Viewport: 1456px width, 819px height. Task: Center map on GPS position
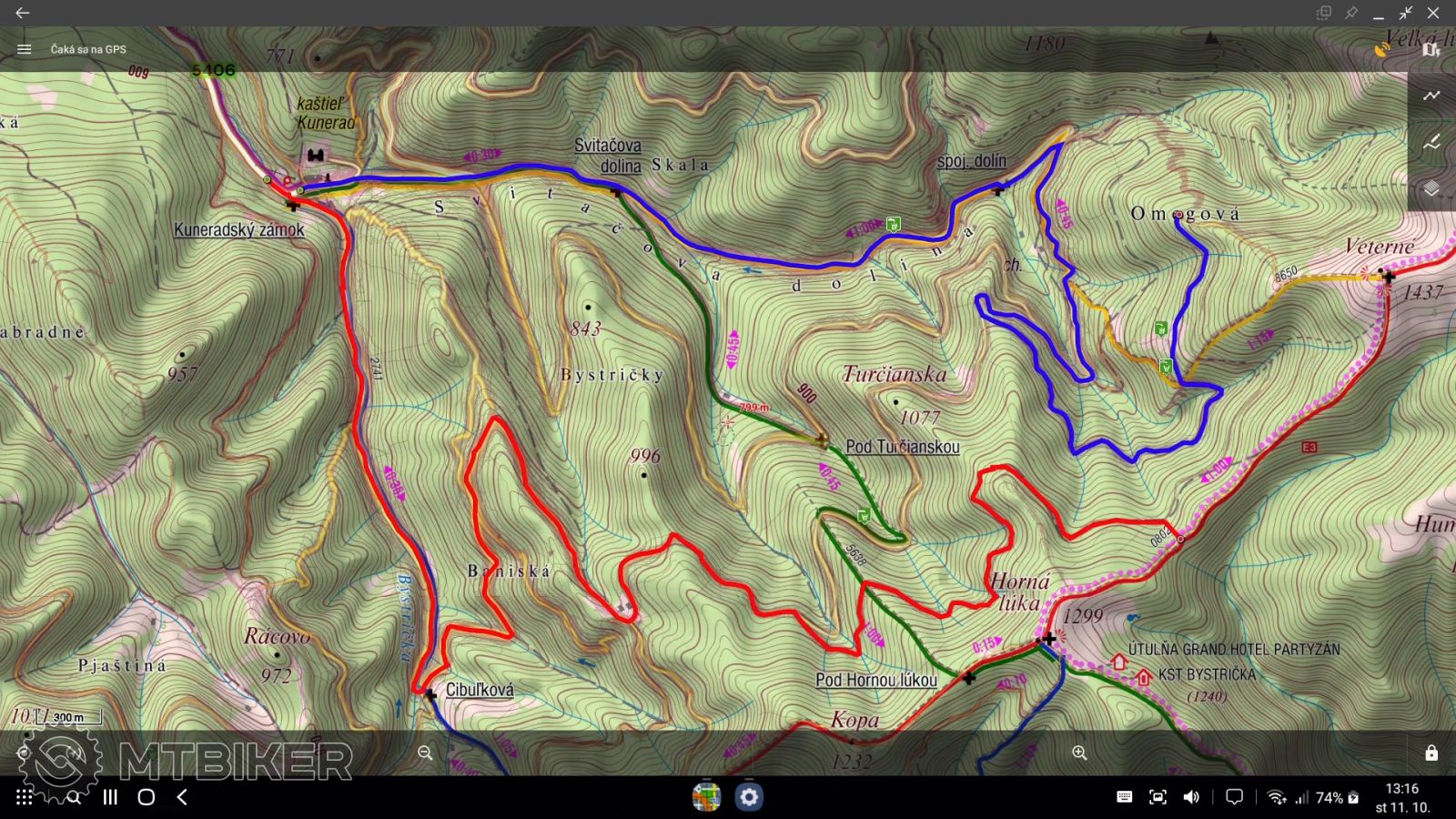(x=23, y=753)
